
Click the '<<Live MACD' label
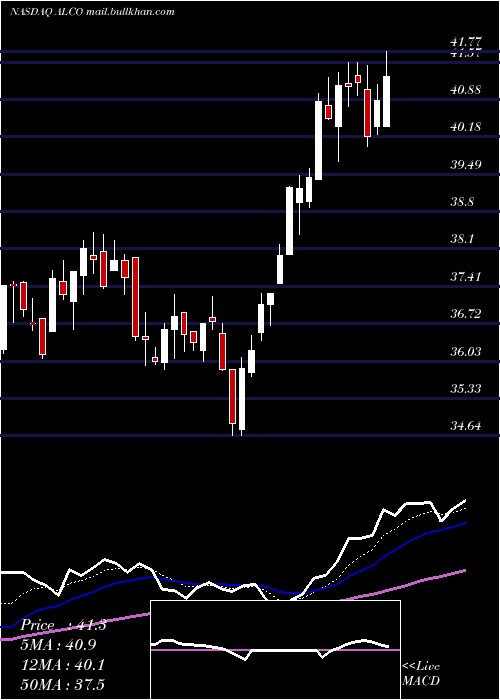(x=421, y=674)
